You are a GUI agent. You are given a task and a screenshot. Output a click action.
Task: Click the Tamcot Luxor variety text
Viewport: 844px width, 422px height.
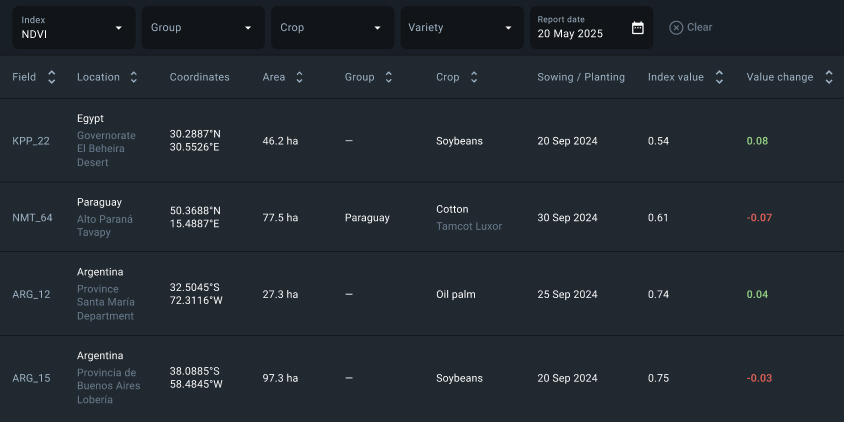(x=469, y=226)
